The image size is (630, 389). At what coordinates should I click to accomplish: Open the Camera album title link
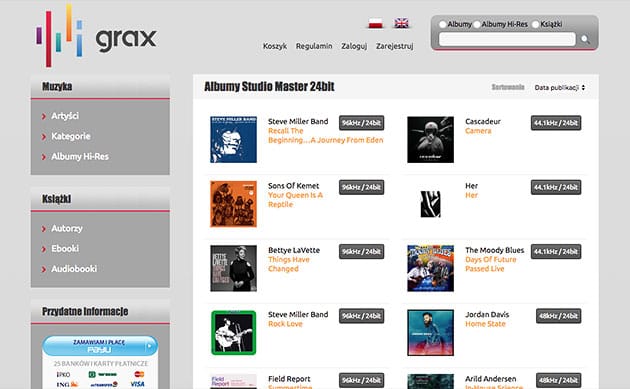click(x=478, y=131)
